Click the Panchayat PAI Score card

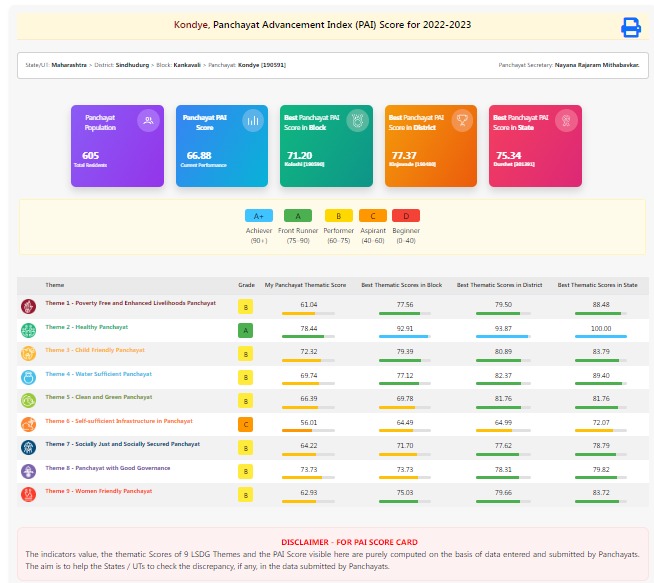click(x=221, y=146)
